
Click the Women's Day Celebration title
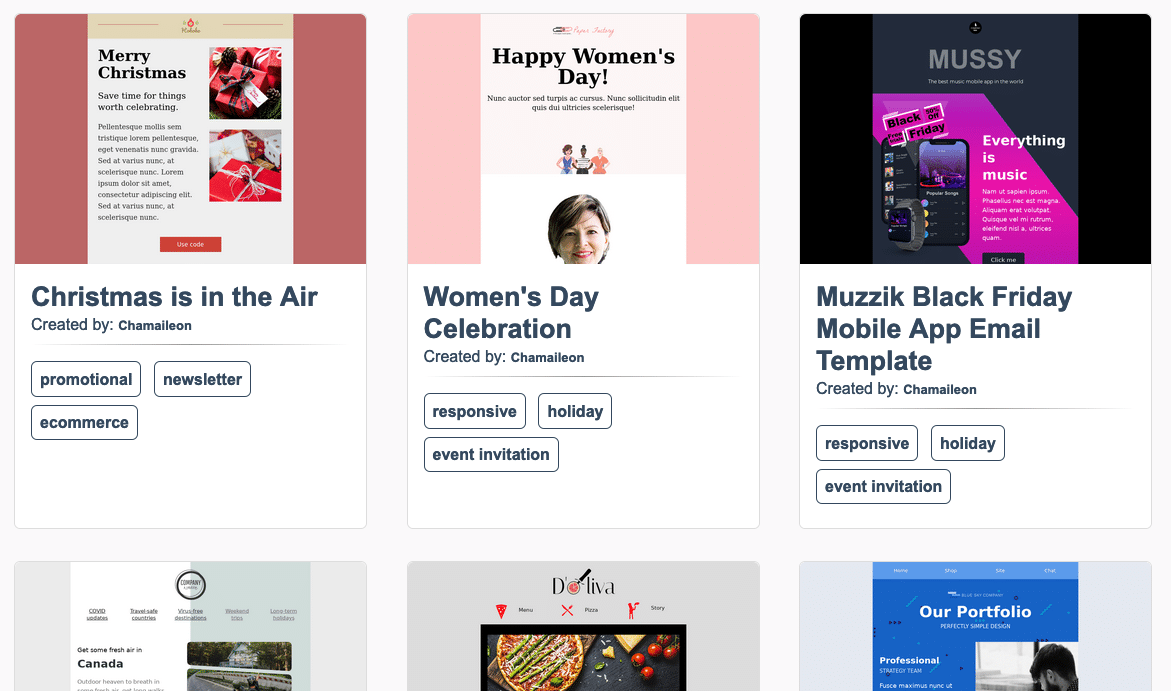click(x=511, y=312)
